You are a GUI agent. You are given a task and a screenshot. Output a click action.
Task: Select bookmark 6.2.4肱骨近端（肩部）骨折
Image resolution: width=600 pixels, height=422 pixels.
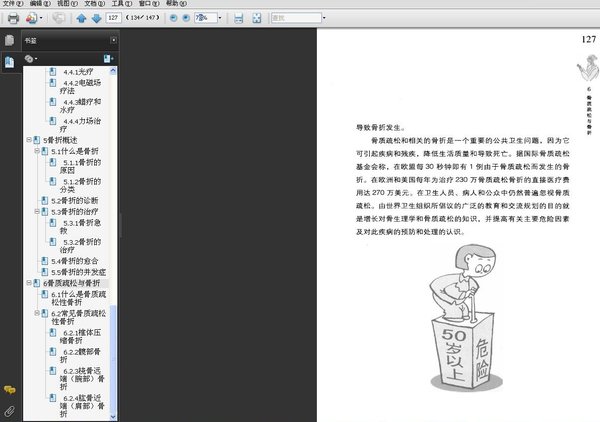(82, 406)
